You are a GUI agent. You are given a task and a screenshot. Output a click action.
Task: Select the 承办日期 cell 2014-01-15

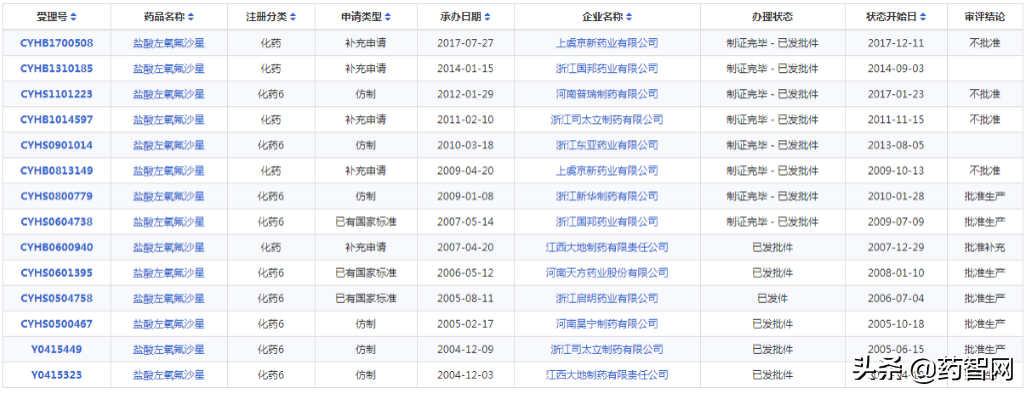[466, 68]
